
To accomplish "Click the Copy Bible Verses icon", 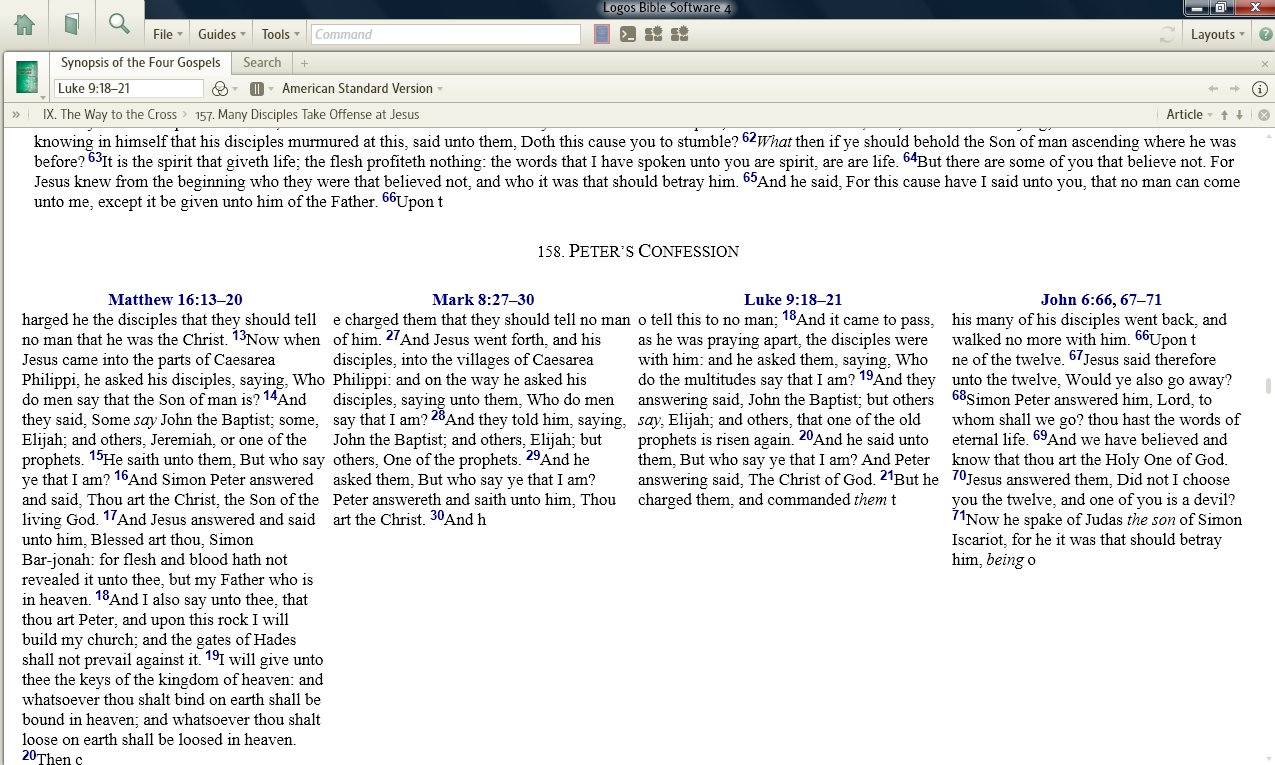I will pyautogui.click(x=627, y=33).
